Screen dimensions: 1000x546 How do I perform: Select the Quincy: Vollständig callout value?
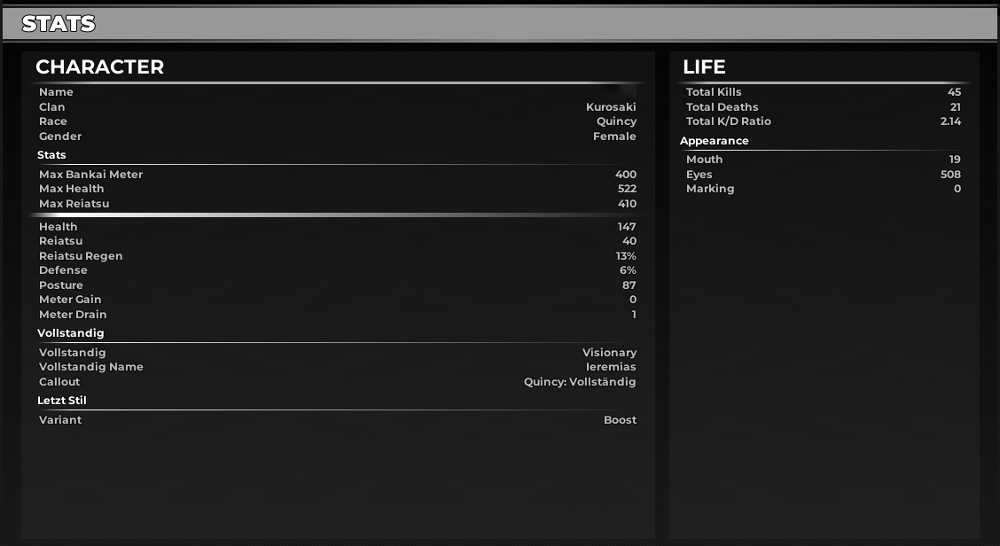pos(580,381)
